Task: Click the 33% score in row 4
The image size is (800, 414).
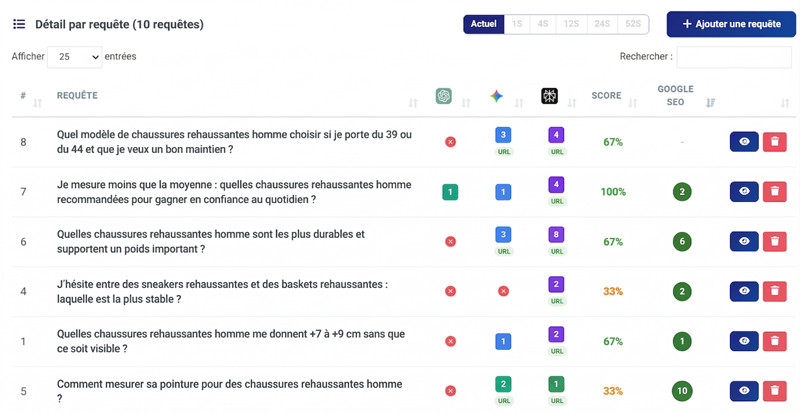Action: pos(613,291)
